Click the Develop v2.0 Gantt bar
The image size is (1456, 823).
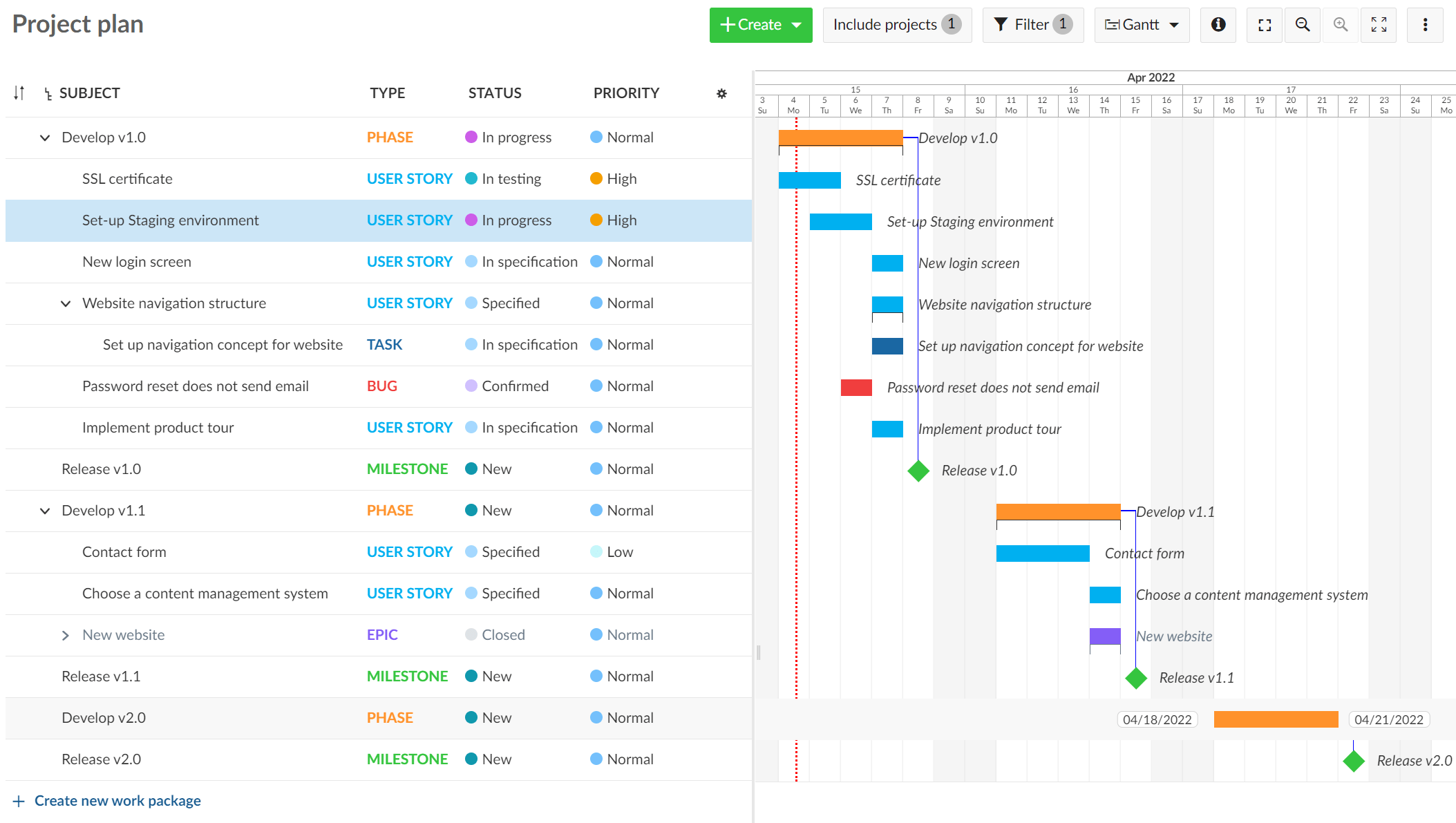click(1276, 718)
